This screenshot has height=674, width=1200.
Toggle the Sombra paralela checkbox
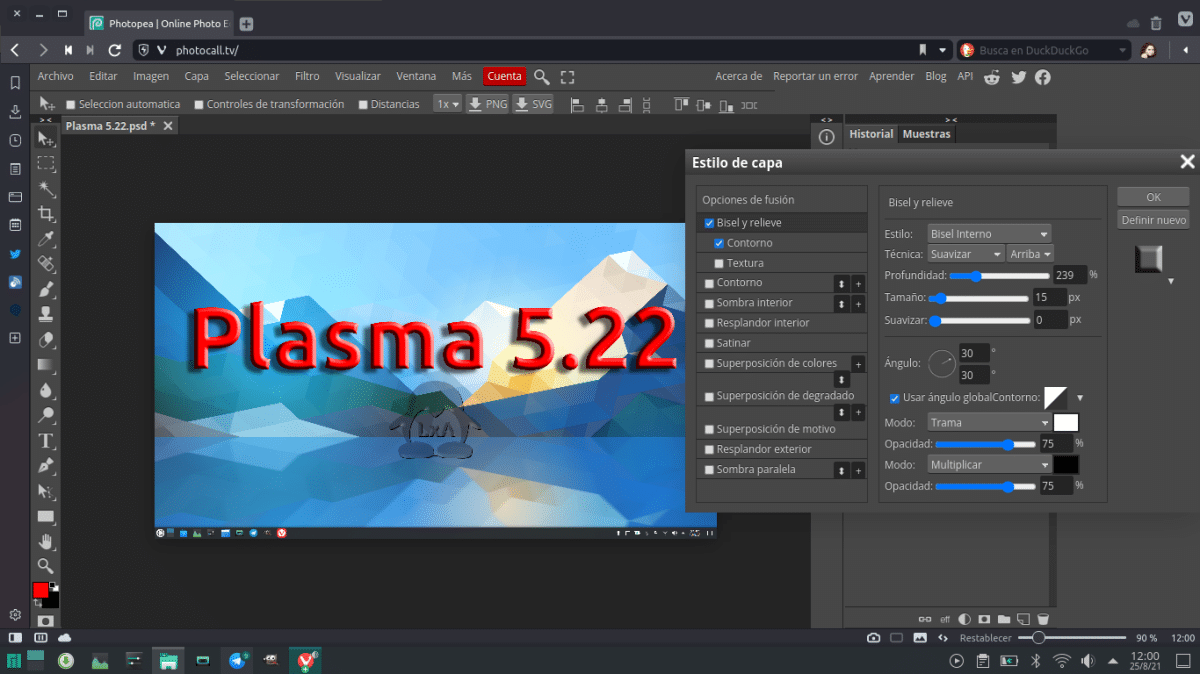click(709, 470)
